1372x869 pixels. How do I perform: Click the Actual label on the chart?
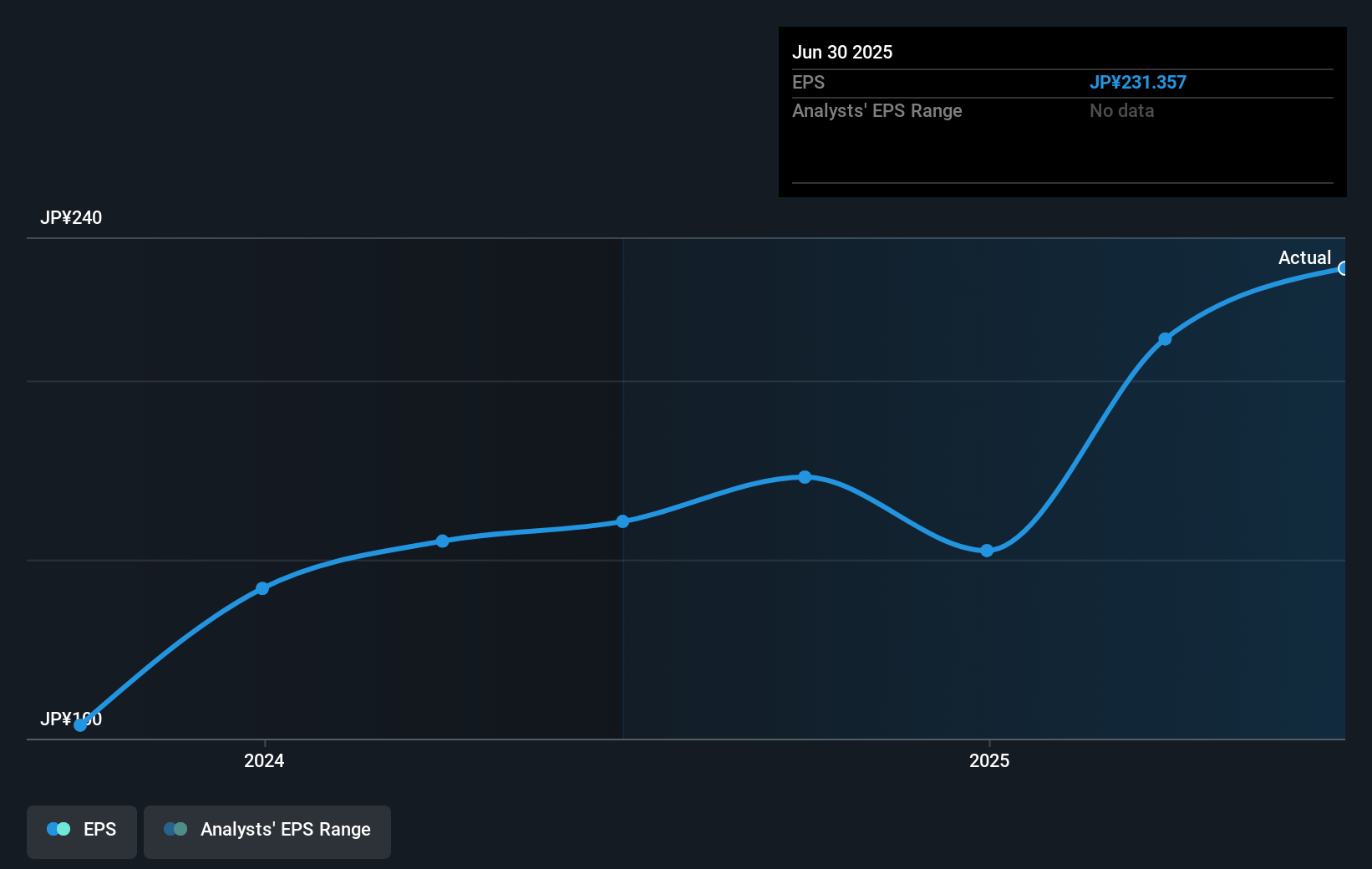[1304, 257]
